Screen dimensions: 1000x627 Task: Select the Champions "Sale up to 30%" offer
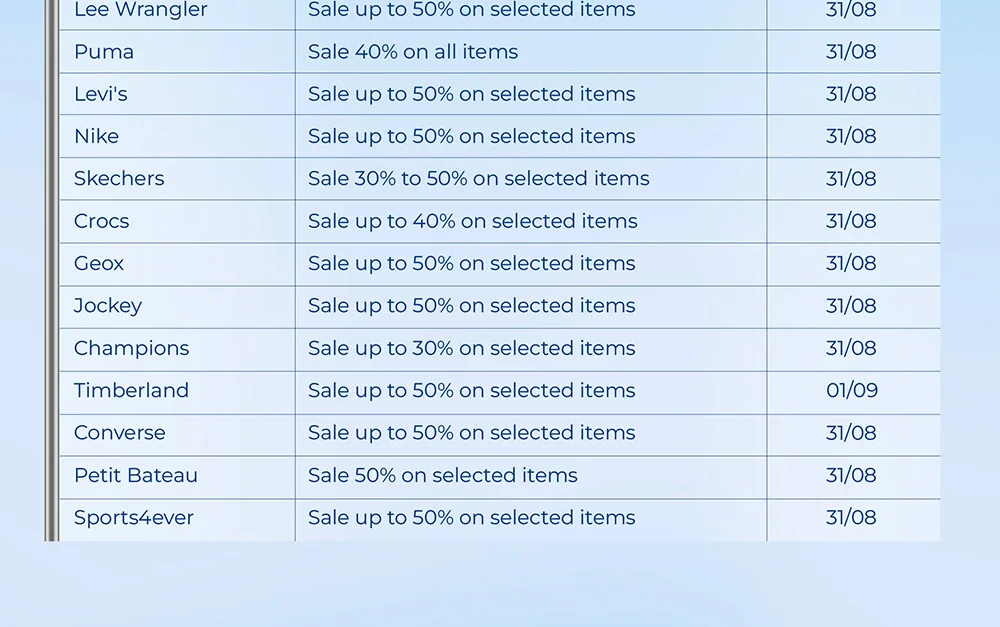pos(471,348)
